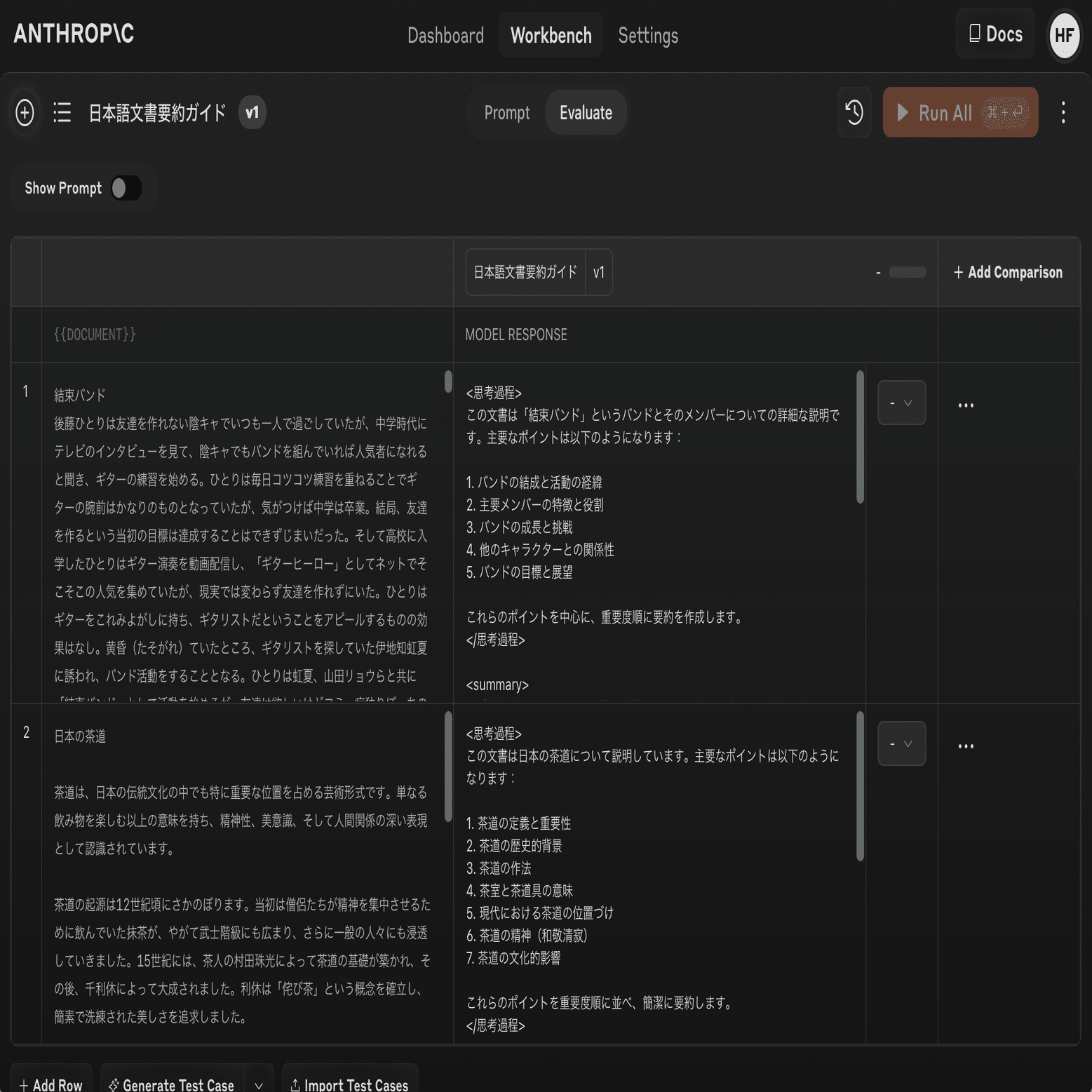
Task: Open the overflow menu beside Run All
Action: [1064, 112]
